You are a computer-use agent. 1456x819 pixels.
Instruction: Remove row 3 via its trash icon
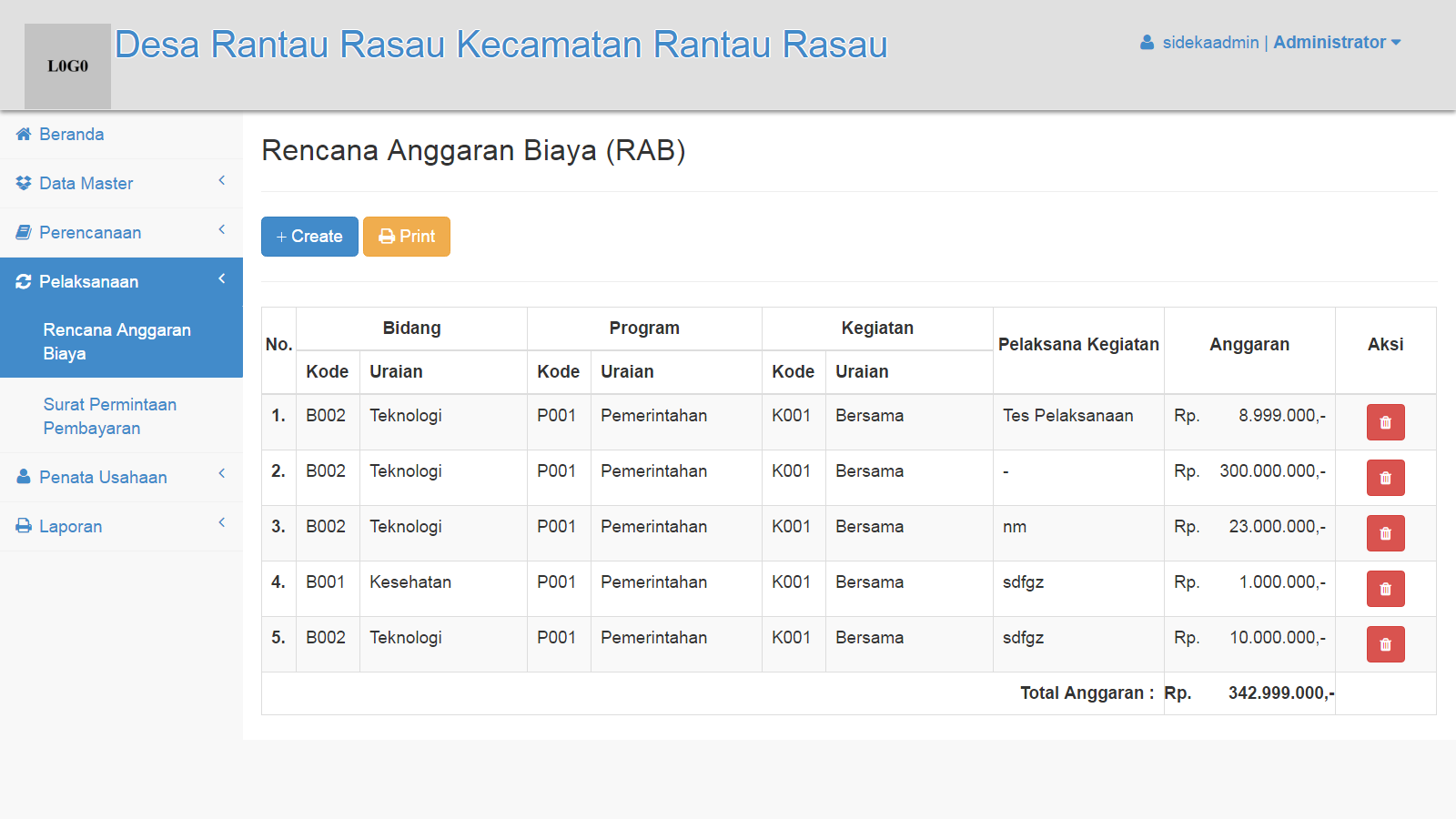[x=1385, y=533]
